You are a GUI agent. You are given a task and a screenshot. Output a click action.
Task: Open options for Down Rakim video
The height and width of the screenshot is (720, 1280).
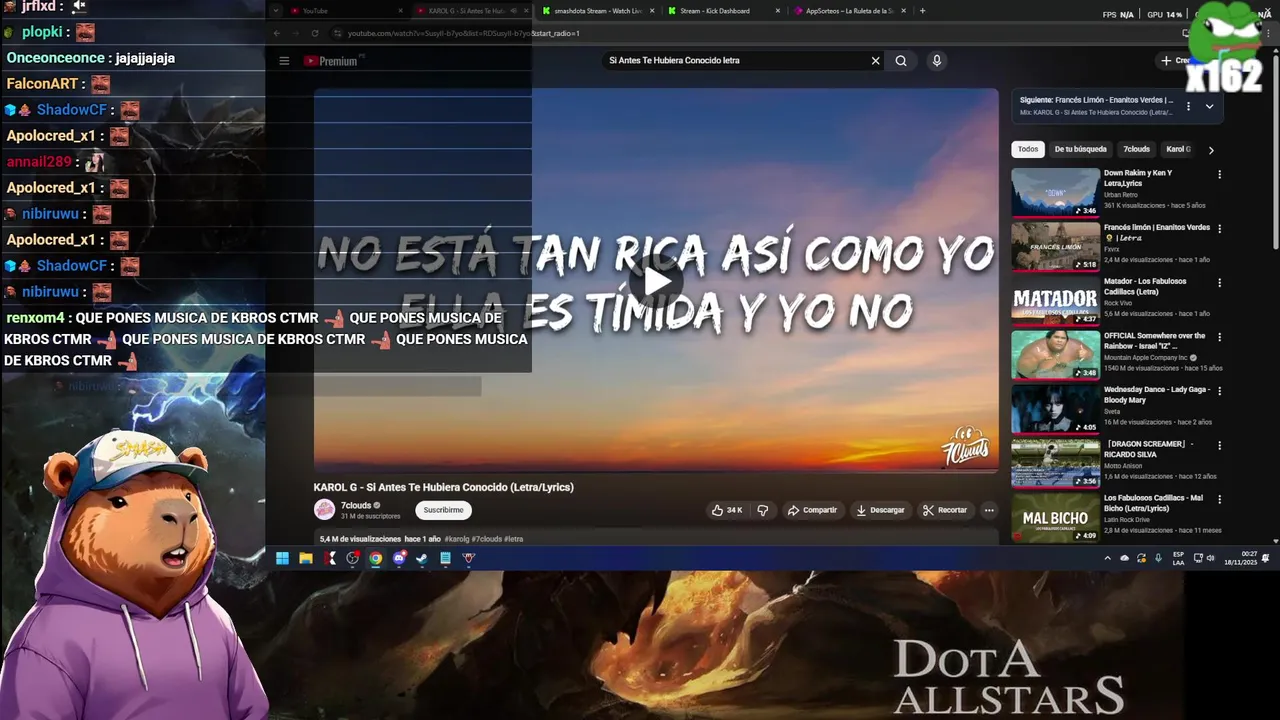tap(1219, 174)
